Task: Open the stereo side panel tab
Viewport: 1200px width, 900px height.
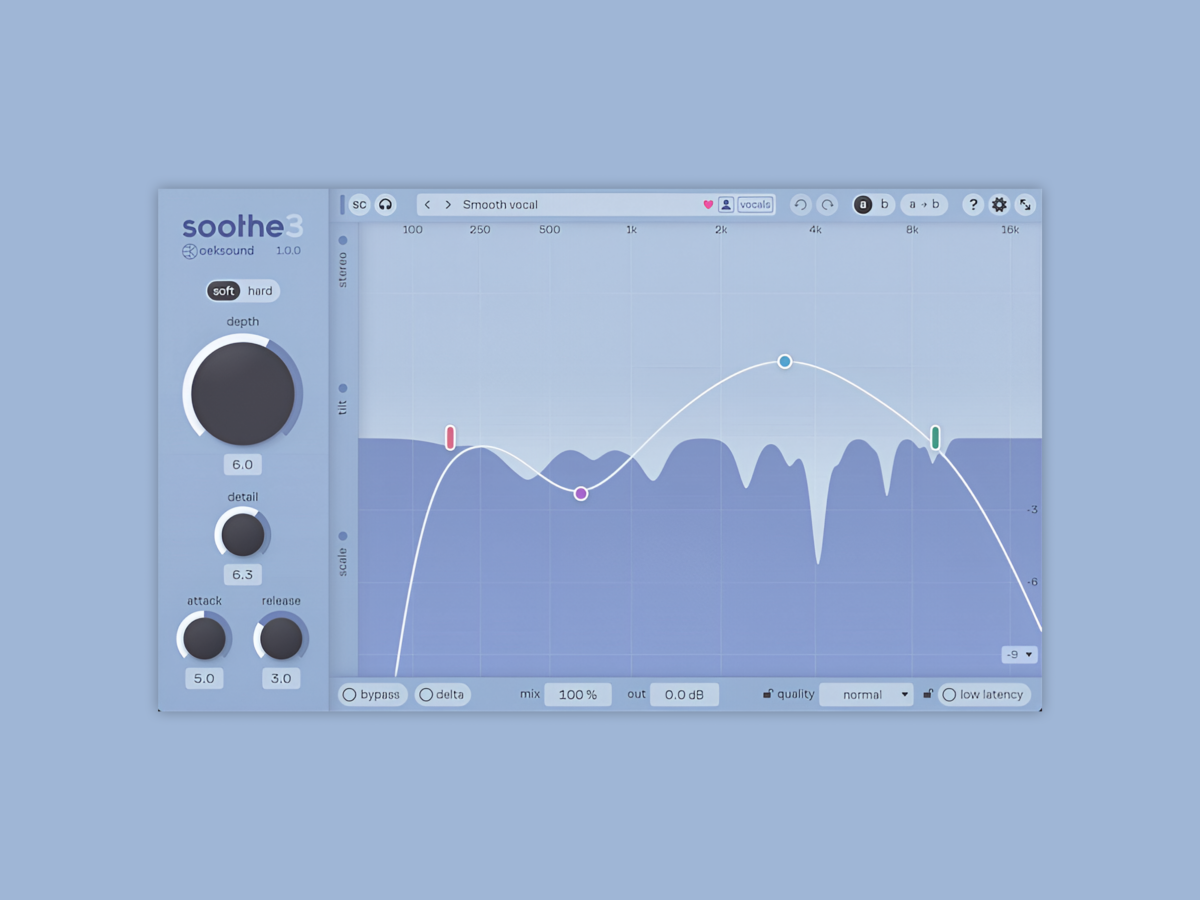Action: tap(343, 262)
